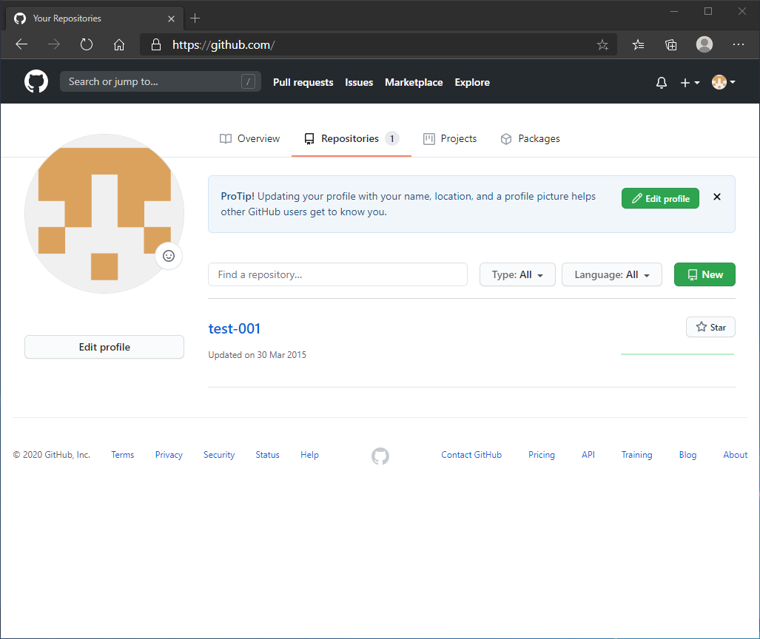Open the notifications bell
The image size is (760, 639).
click(x=661, y=83)
